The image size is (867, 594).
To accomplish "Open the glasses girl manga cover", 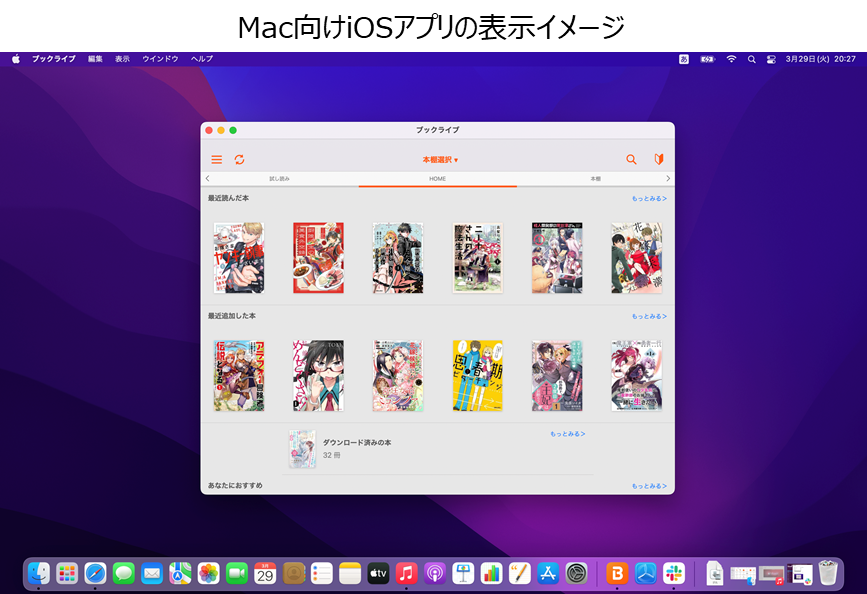I will click(318, 376).
